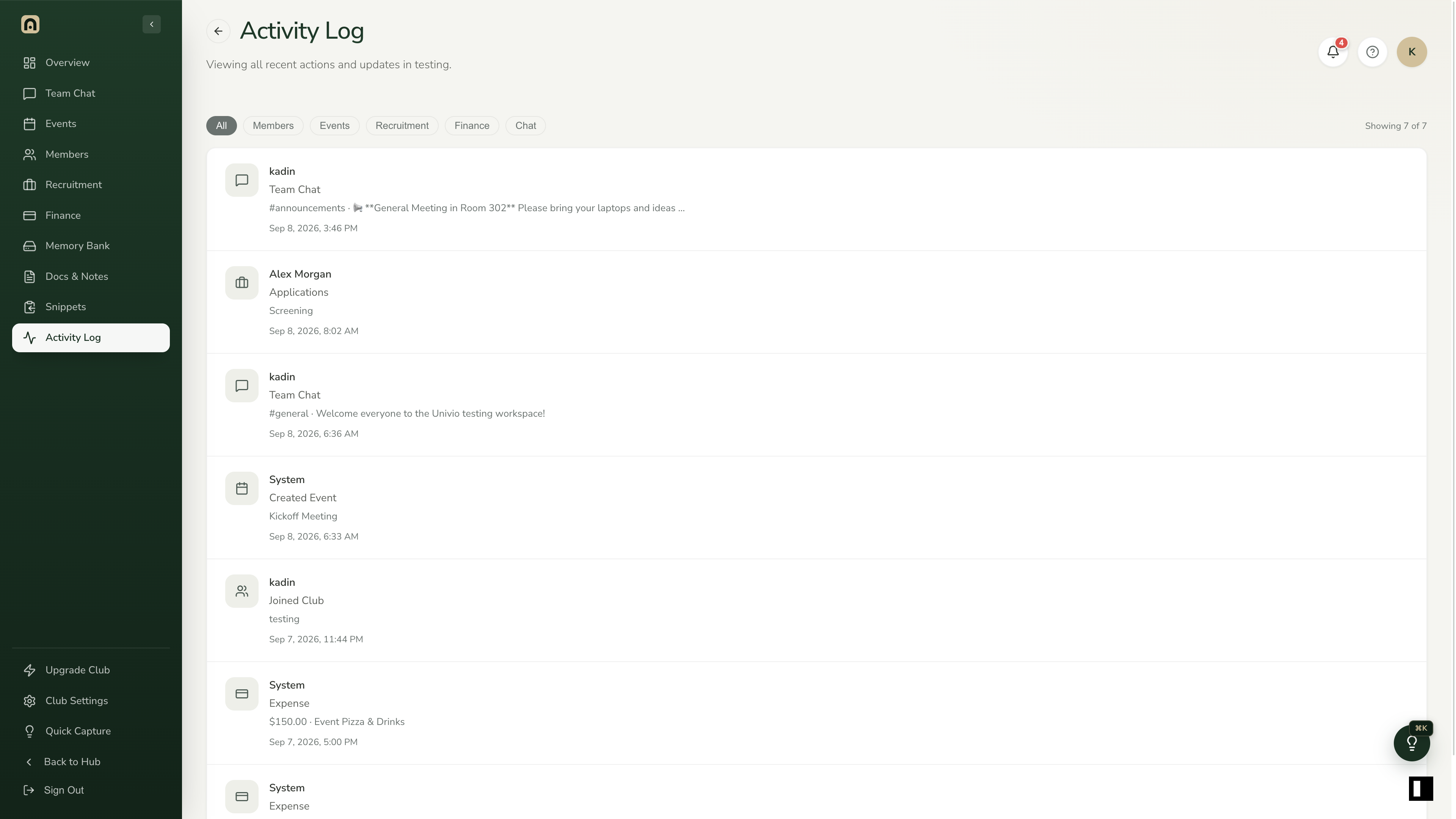Click Sign Out
The image size is (1456, 819).
point(91,790)
